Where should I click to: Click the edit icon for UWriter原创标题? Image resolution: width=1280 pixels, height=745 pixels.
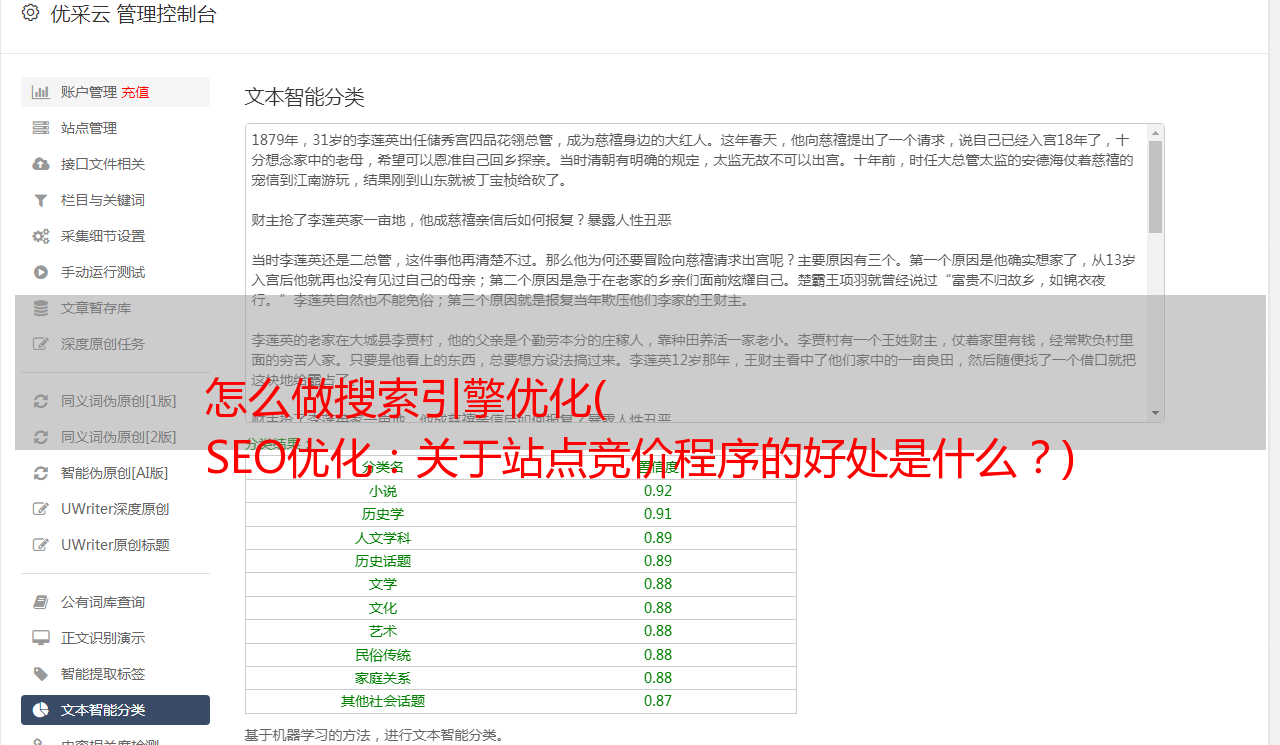(41, 545)
